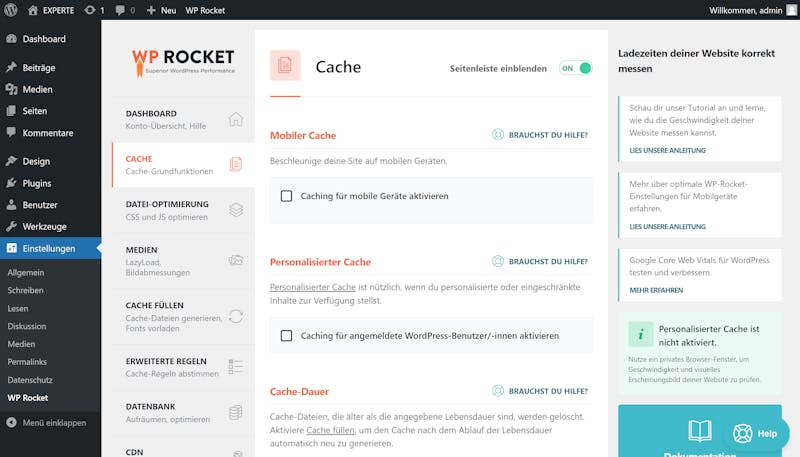Screen dimensions: 800x457
Task: Click the WP Rocket logo
Action: [183, 63]
